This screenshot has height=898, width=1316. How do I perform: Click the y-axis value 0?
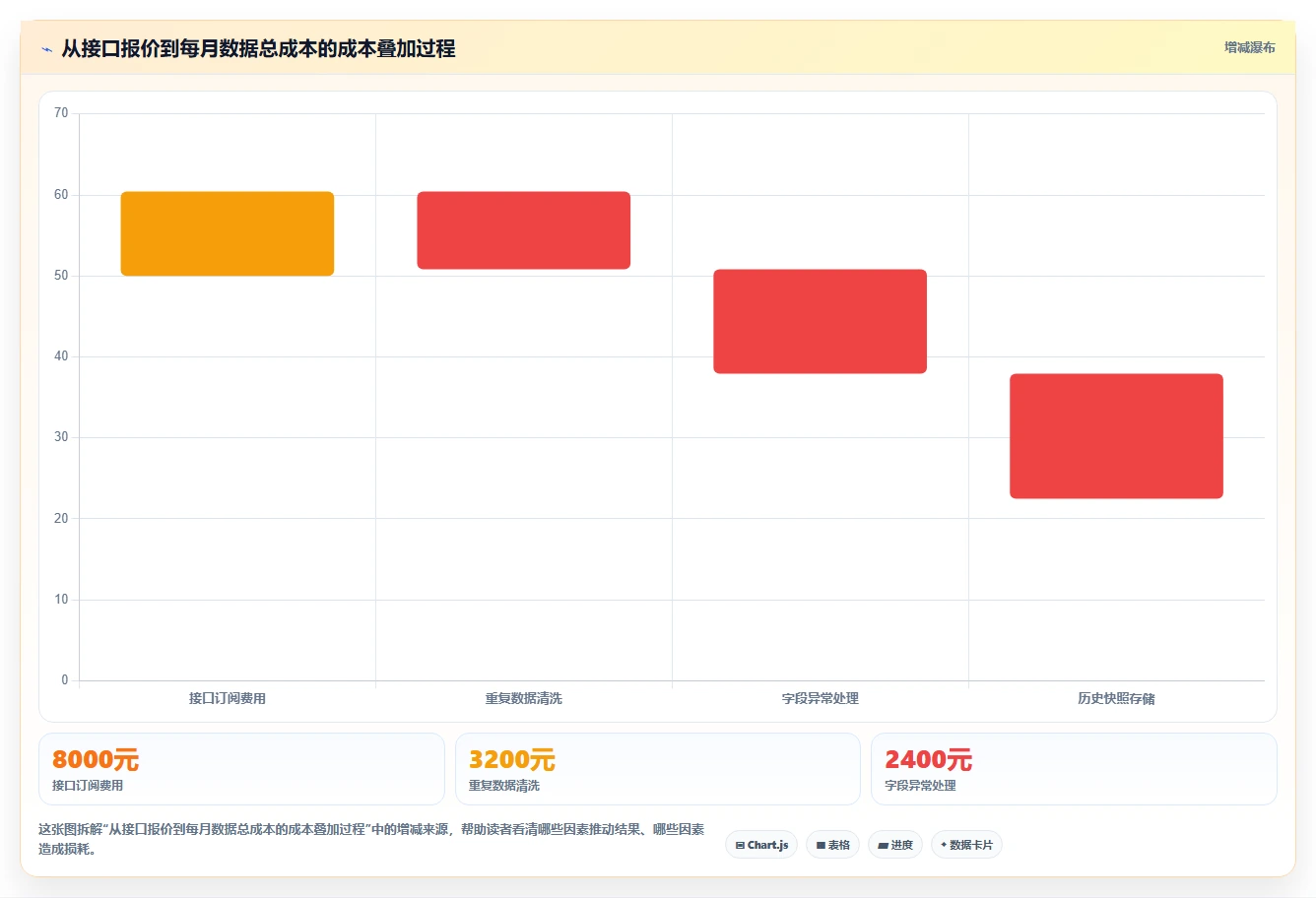65,680
